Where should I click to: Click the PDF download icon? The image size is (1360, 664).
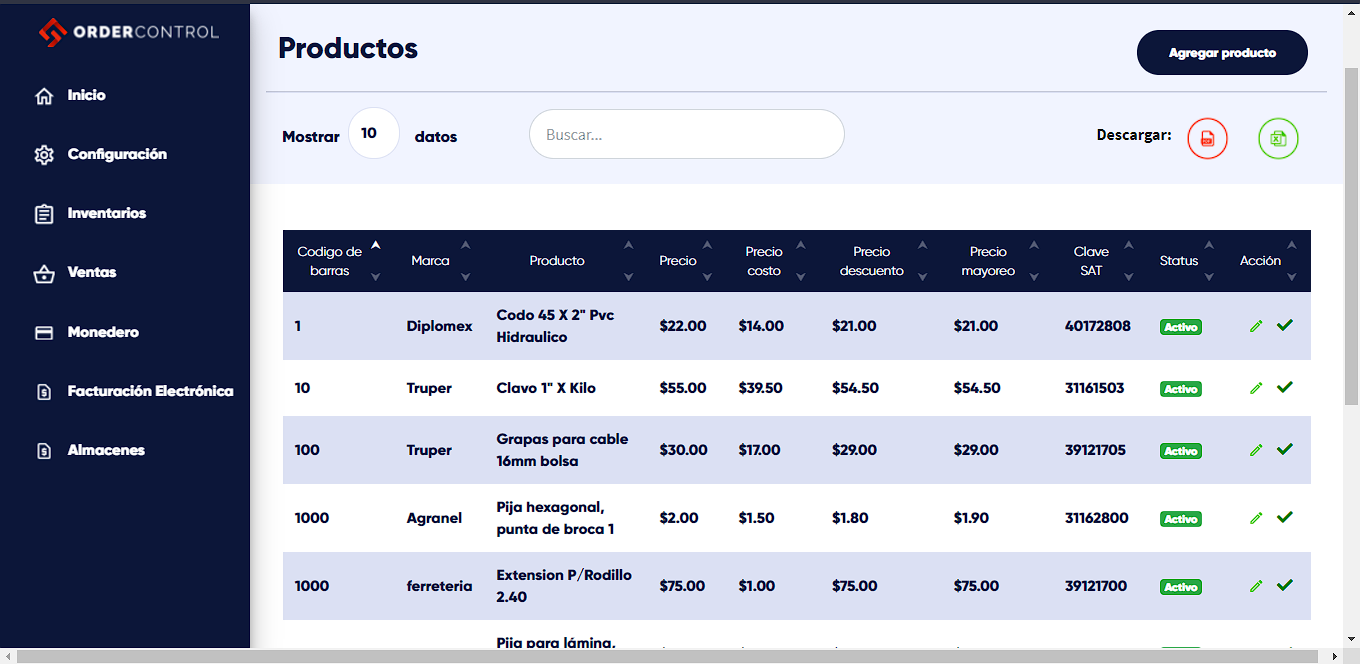(x=1207, y=138)
